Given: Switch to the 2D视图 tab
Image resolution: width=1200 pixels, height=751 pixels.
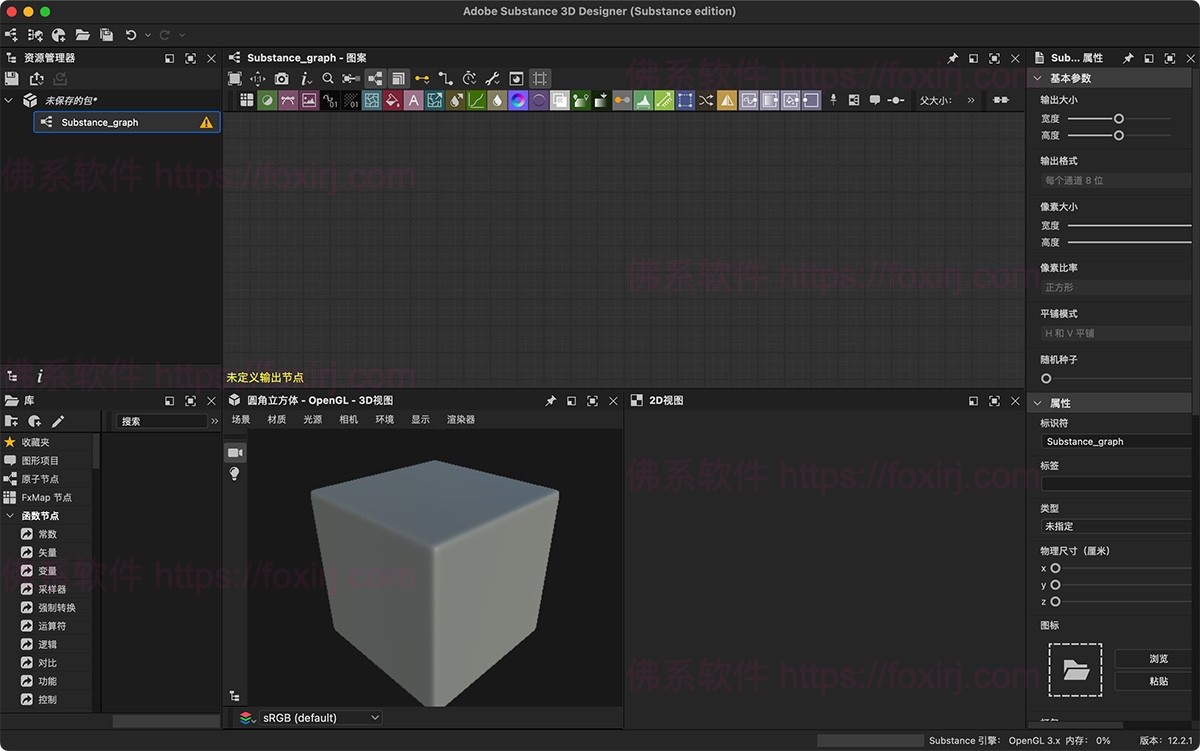Looking at the screenshot, I should point(663,400).
